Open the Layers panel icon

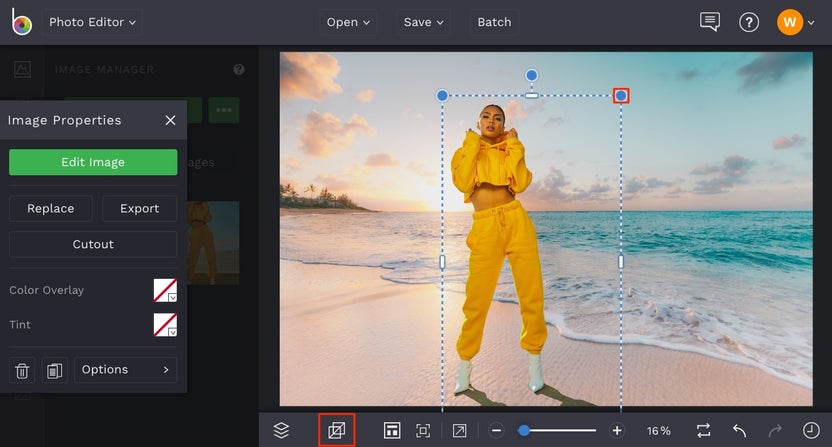click(281, 431)
